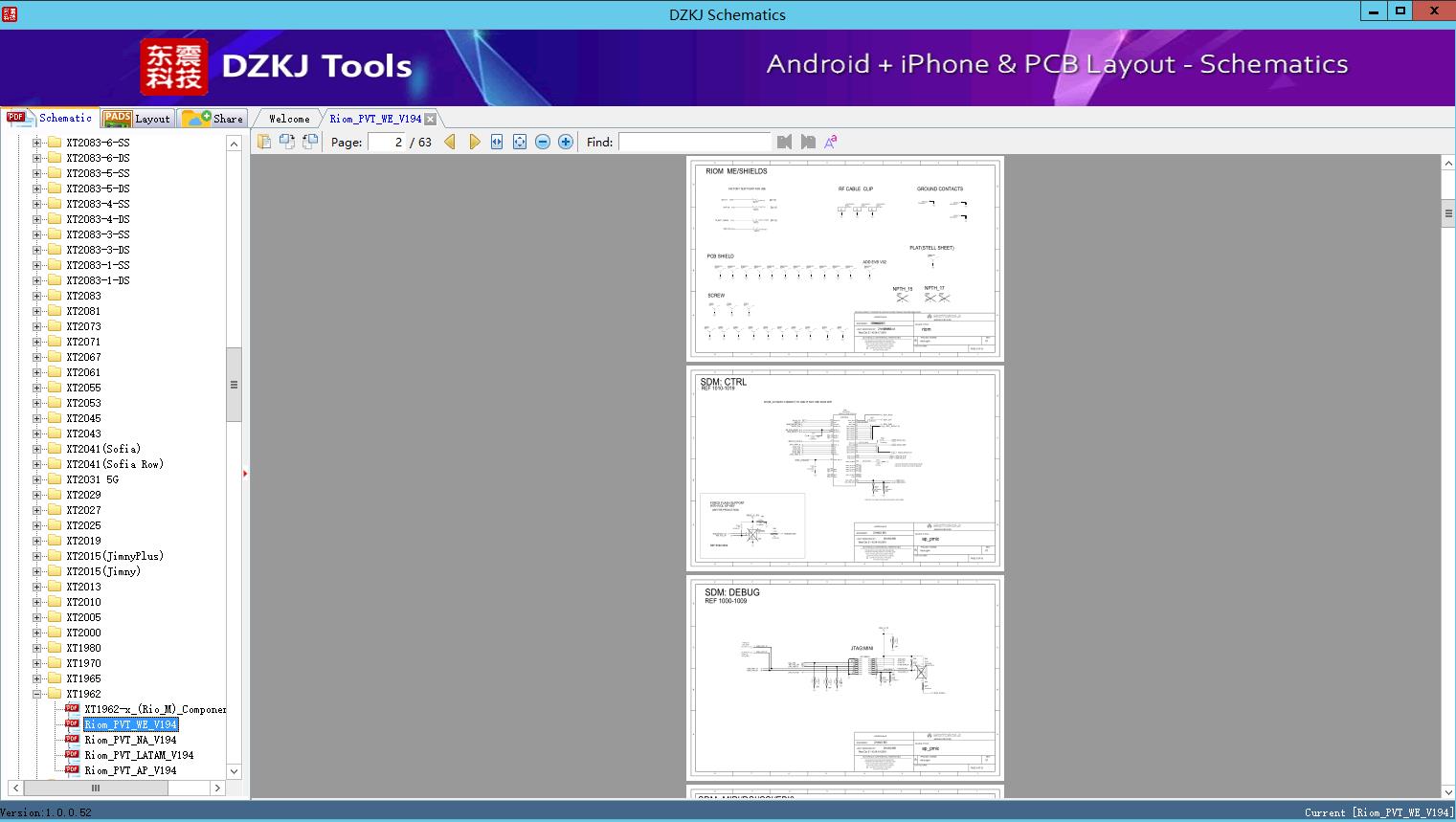Expand the XT2055 folder

[37, 388]
